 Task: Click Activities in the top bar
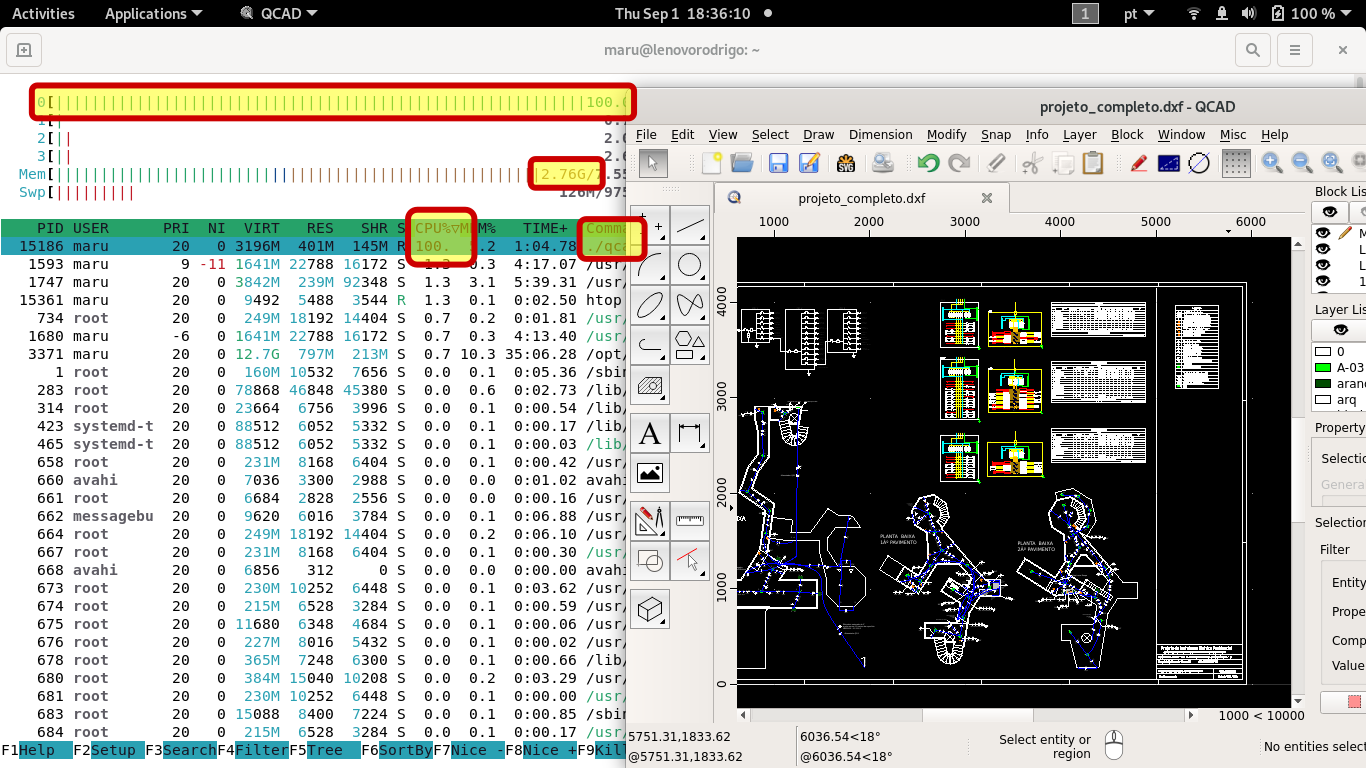(43, 13)
